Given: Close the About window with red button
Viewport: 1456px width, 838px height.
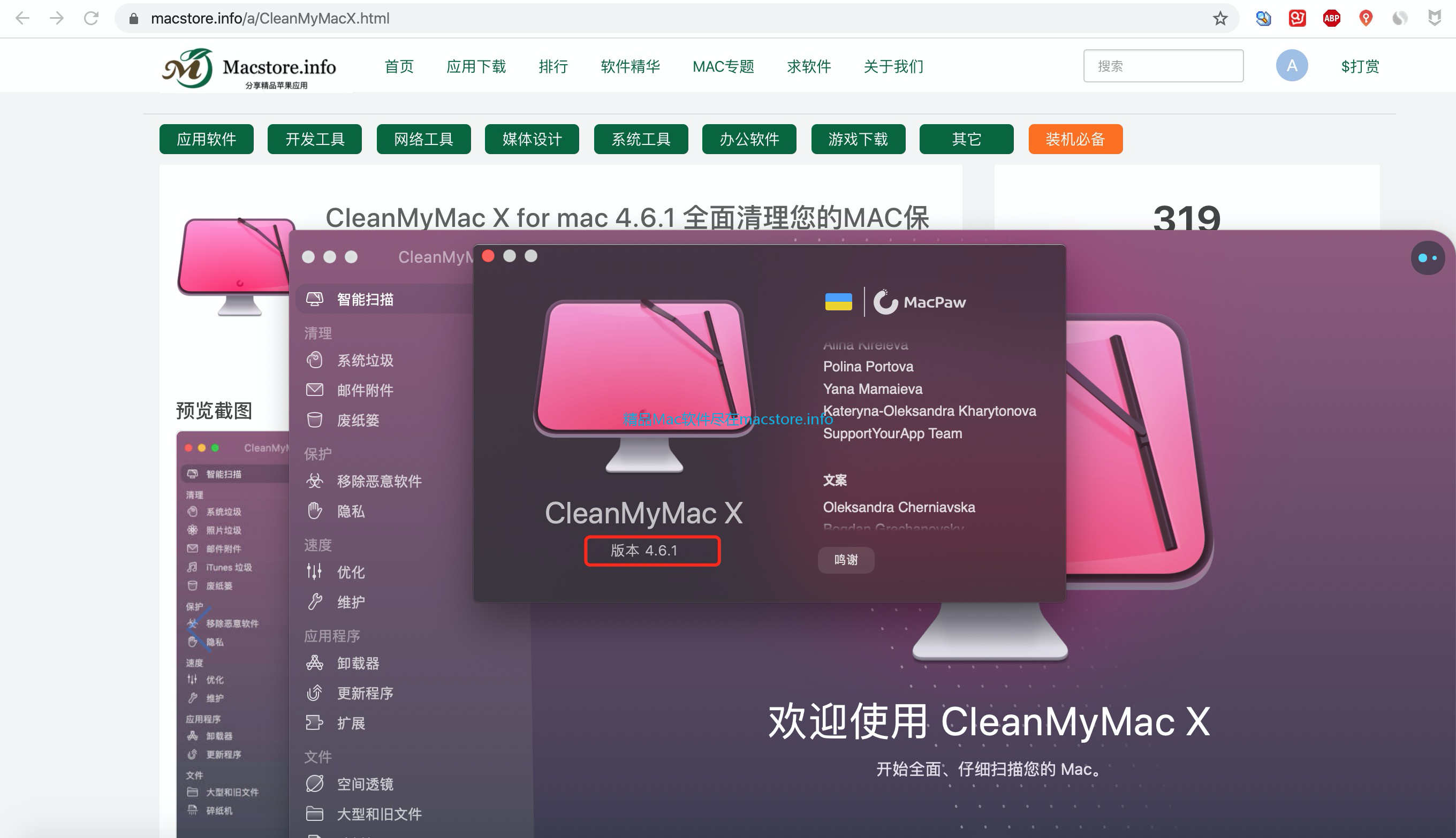Looking at the screenshot, I should click(488, 256).
